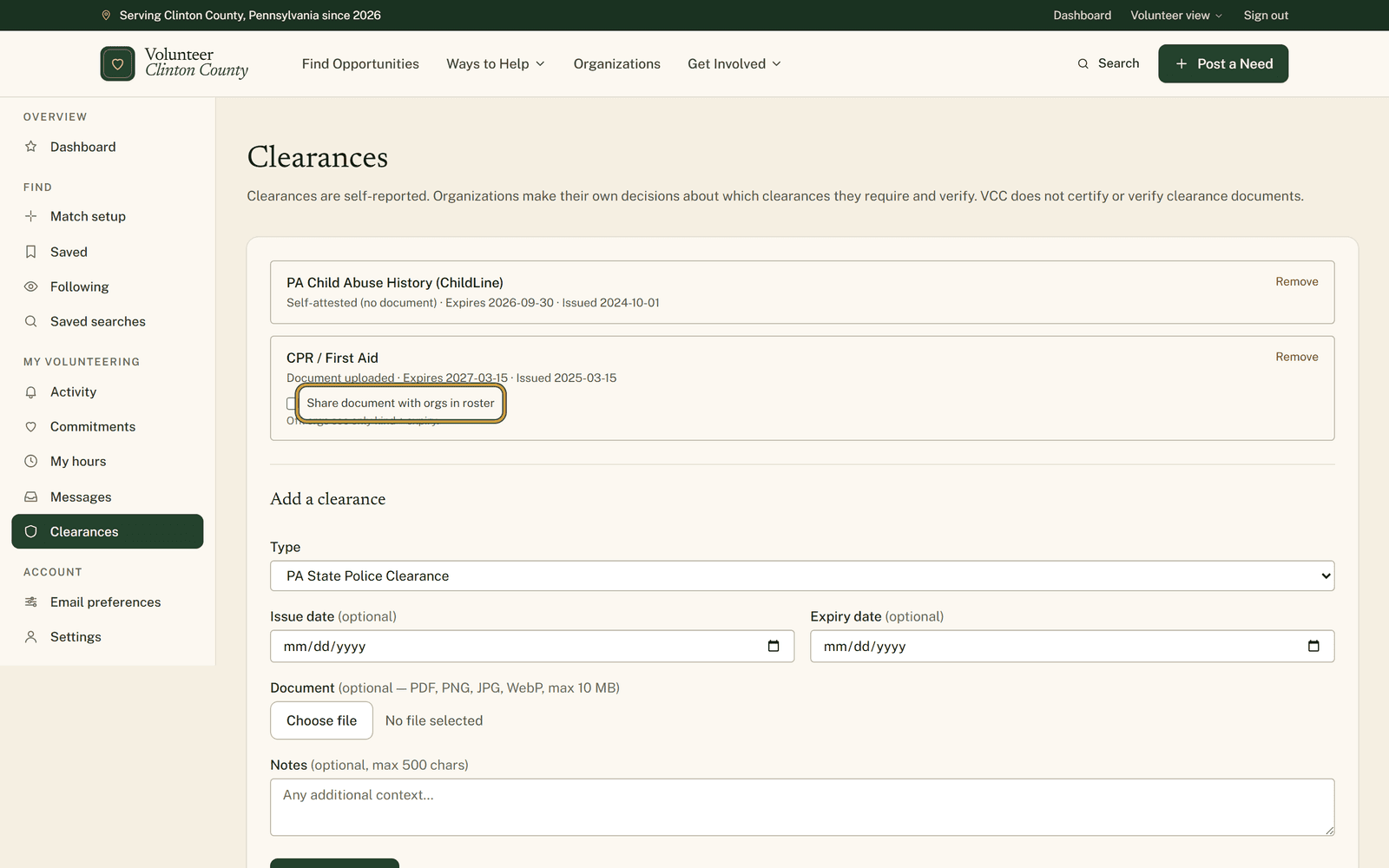This screenshot has height=868, width=1389.
Task: Open the Expiry date calendar picker icon
Action: (x=1313, y=646)
